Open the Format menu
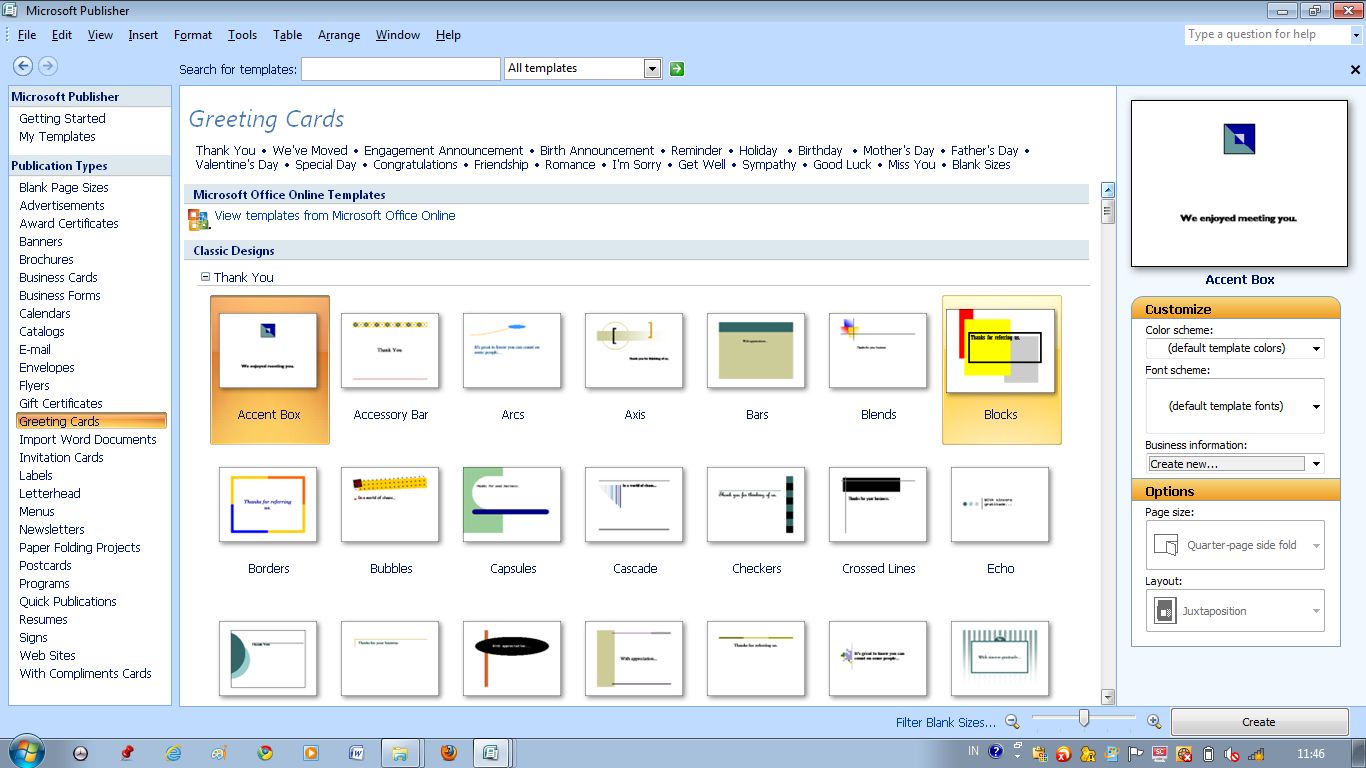The image size is (1366, 768). (x=193, y=35)
